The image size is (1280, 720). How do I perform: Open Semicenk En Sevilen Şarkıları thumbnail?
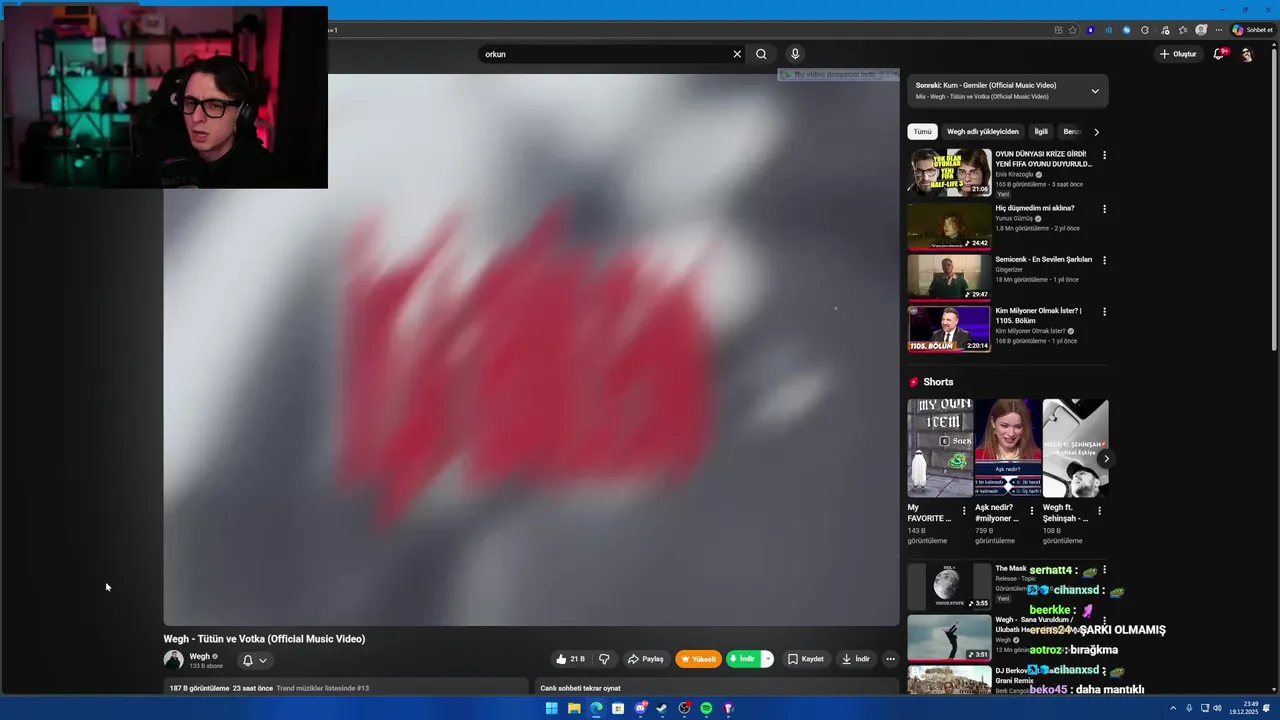(949, 277)
